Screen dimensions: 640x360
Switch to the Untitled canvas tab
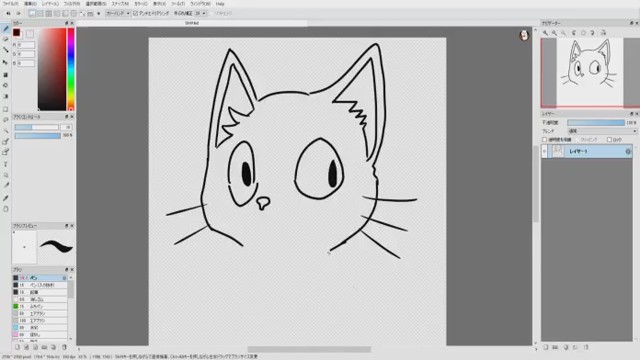tap(192, 23)
